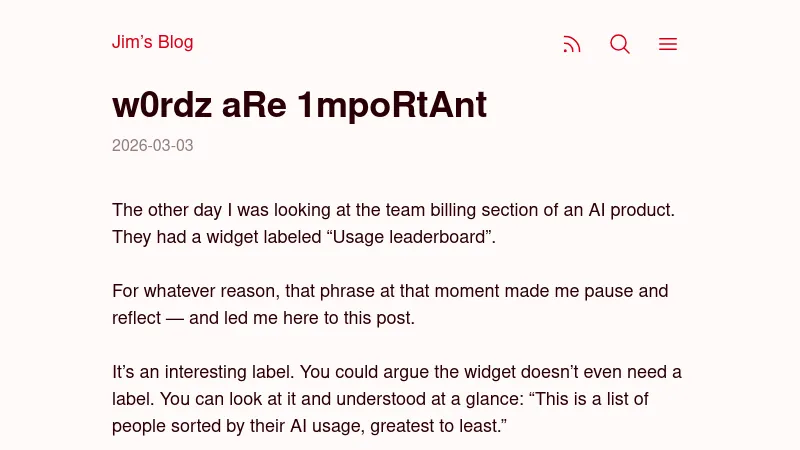Click the search magnifier icon
Screen dimensions: 800x450
[620, 44]
